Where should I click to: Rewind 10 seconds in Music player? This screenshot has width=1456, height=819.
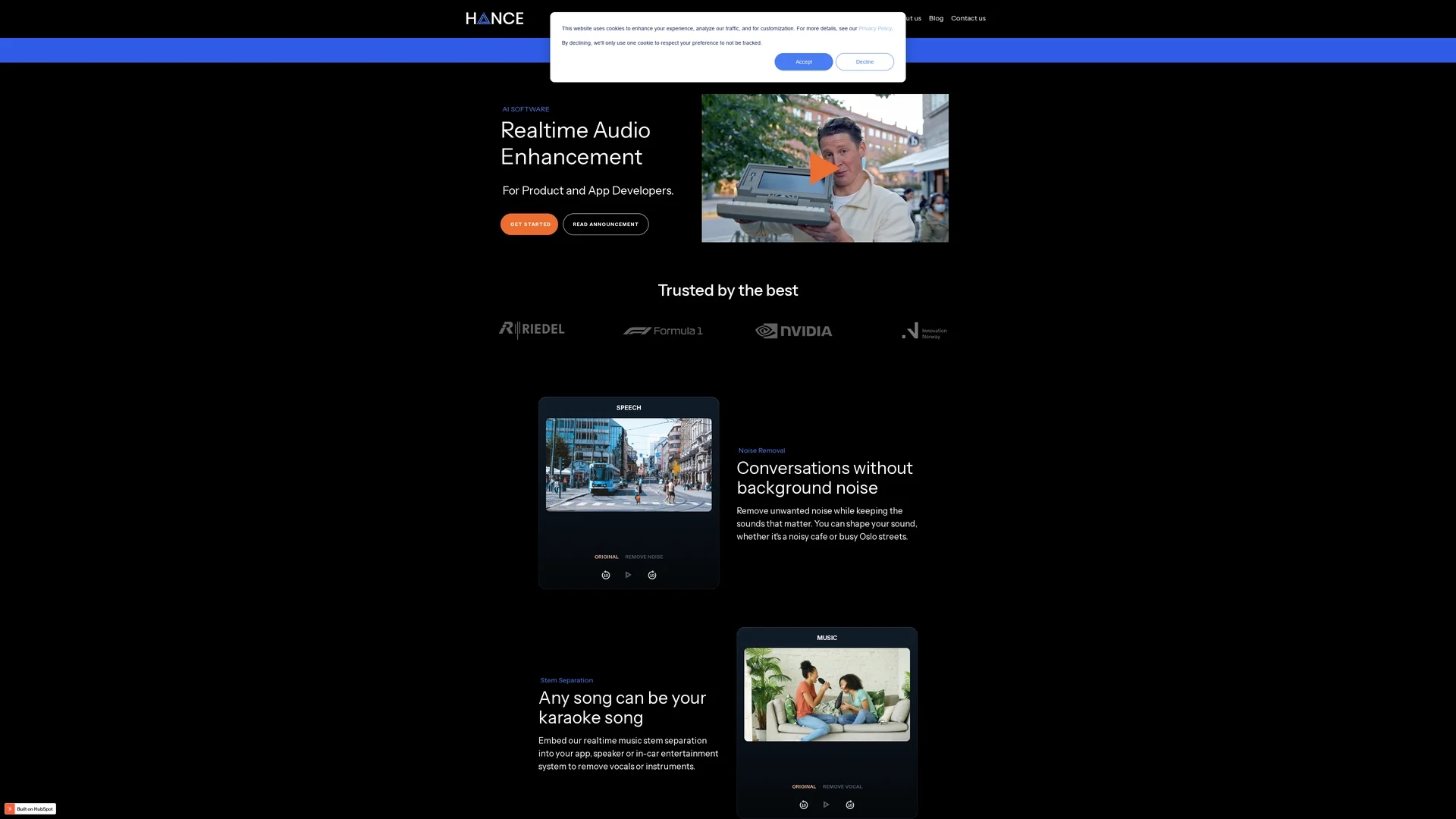tap(803, 805)
